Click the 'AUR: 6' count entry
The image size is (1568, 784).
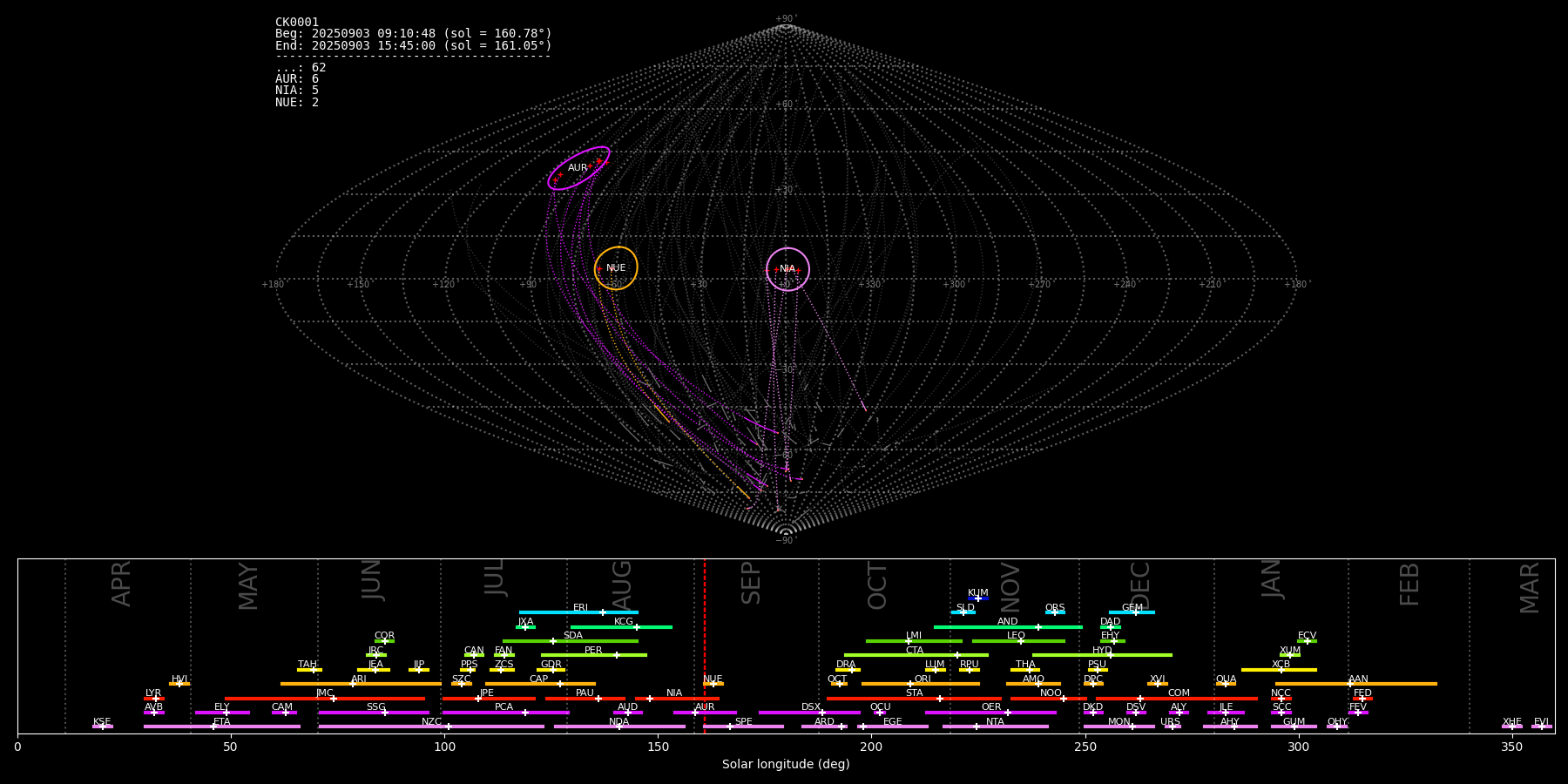297,79
